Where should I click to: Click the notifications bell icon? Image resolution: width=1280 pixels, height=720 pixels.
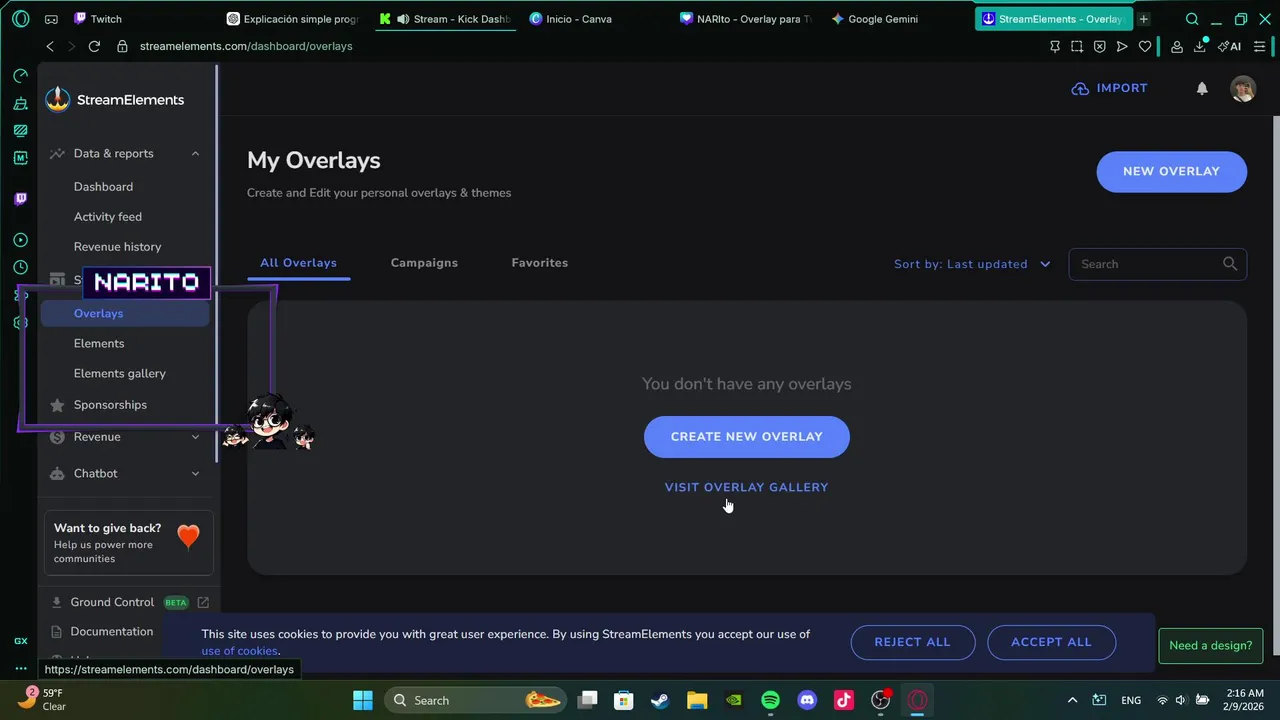pyautogui.click(x=1202, y=88)
